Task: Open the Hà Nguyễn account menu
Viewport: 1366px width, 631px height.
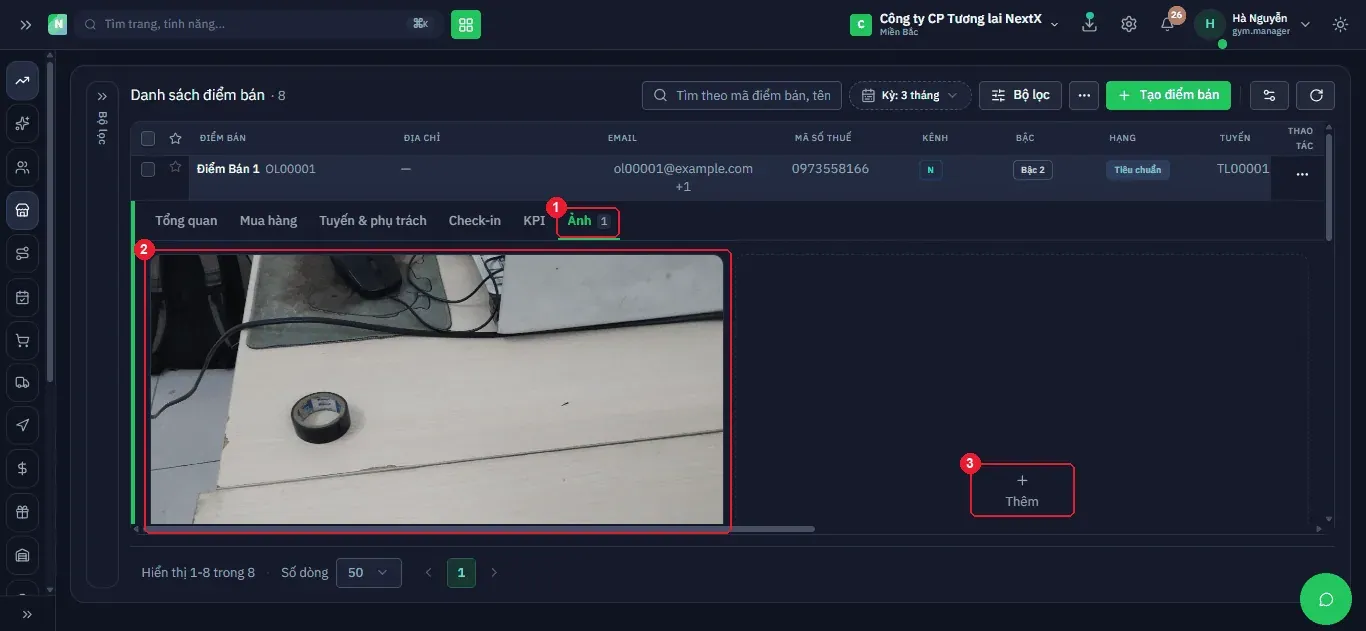Action: 1253,24
